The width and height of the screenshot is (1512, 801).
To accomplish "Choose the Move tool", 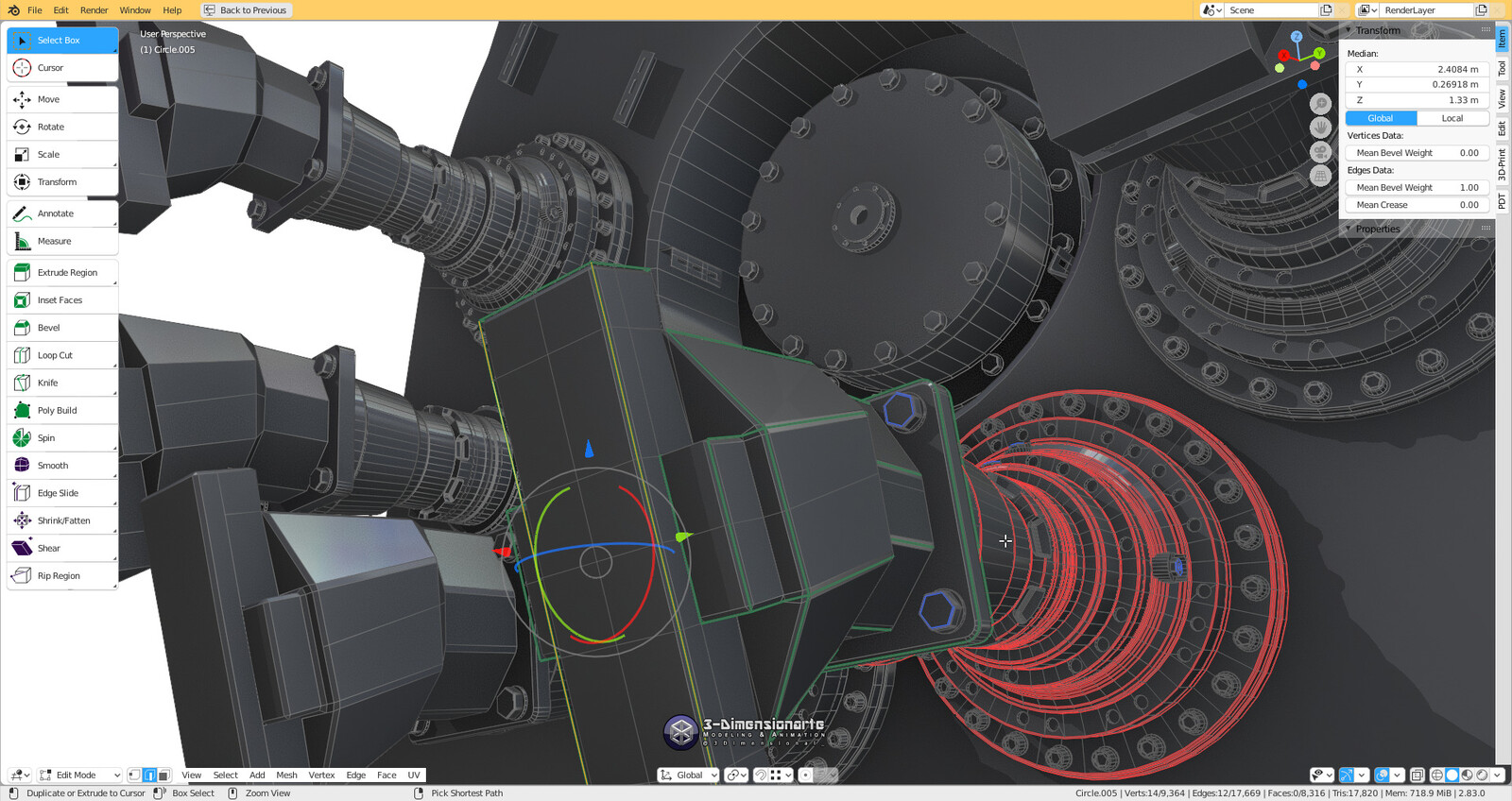I will (62, 99).
